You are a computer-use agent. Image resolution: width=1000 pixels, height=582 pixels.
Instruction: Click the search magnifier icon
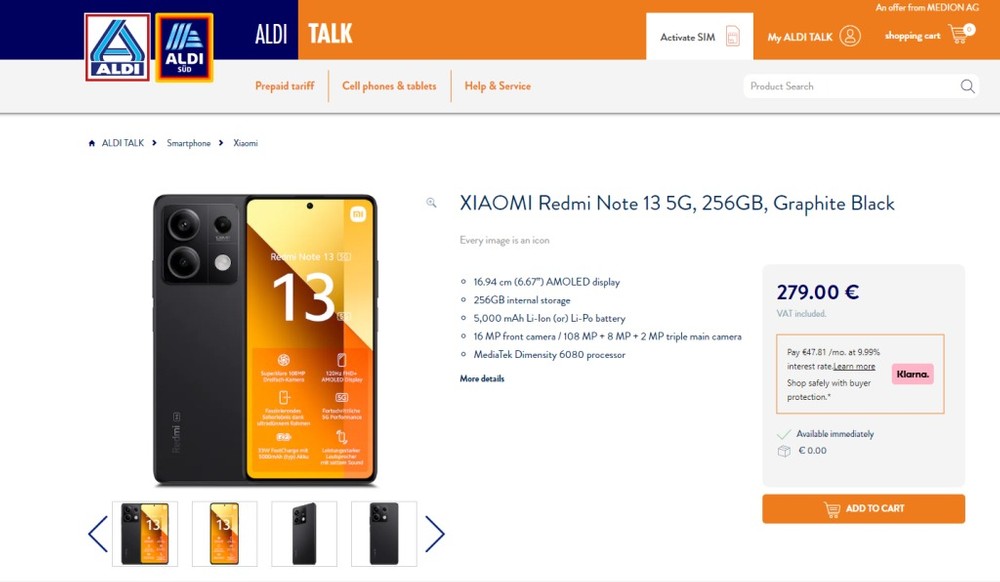point(967,86)
